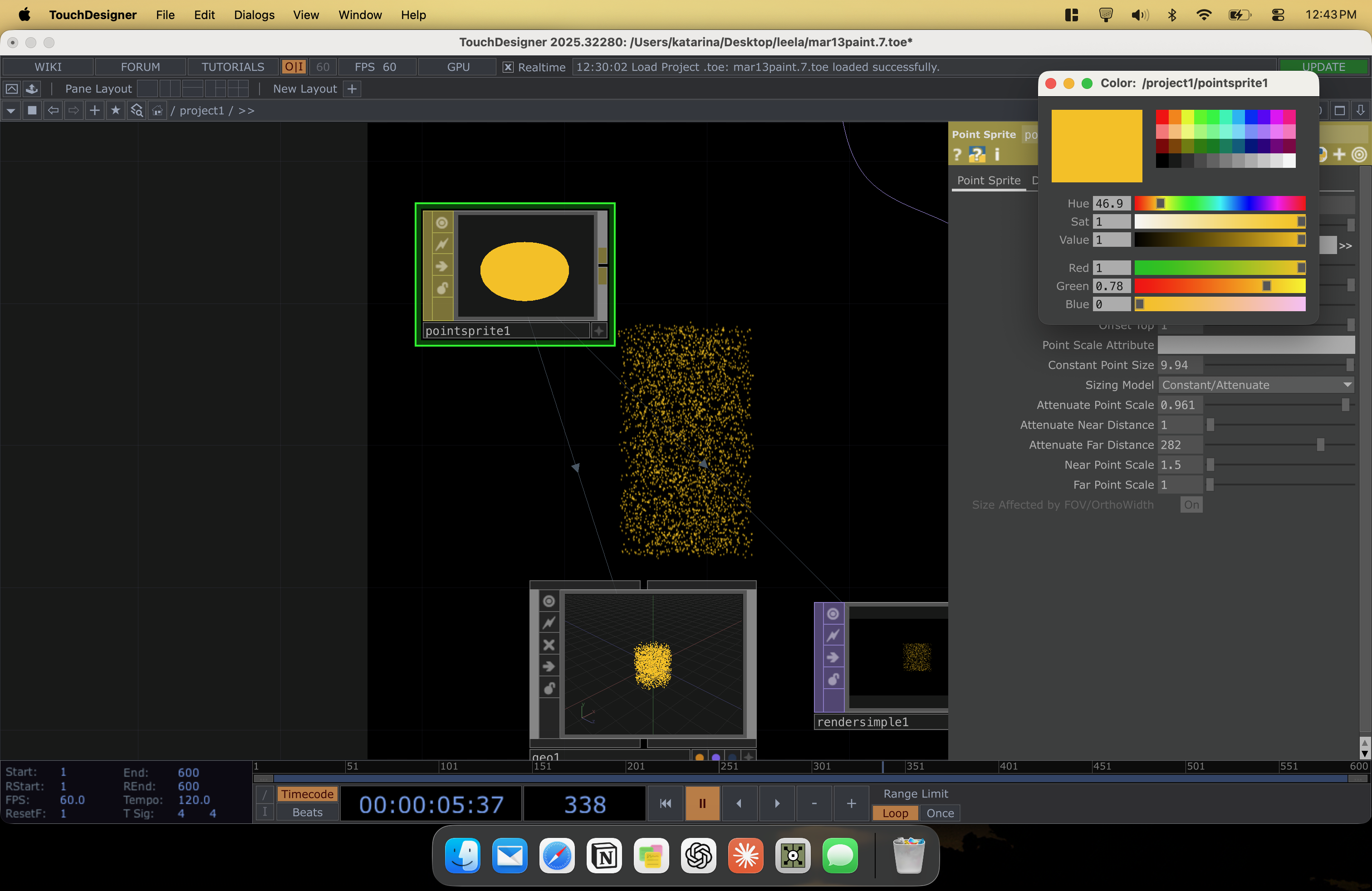The width and height of the screenshot is (1372, 891).
Task: Expand the network path with the >> chevron
Action: coord(247,110)
